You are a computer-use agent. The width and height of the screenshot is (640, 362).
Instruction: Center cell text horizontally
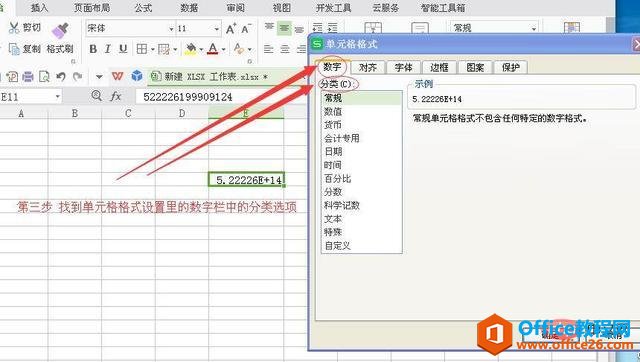[x=284, y=49]
